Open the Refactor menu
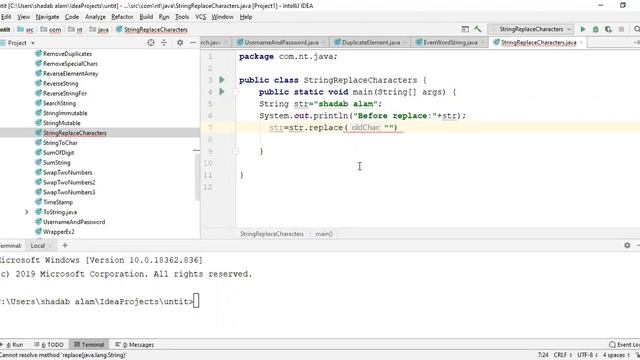Screen dimensions: 640x360 coord(122,17)
